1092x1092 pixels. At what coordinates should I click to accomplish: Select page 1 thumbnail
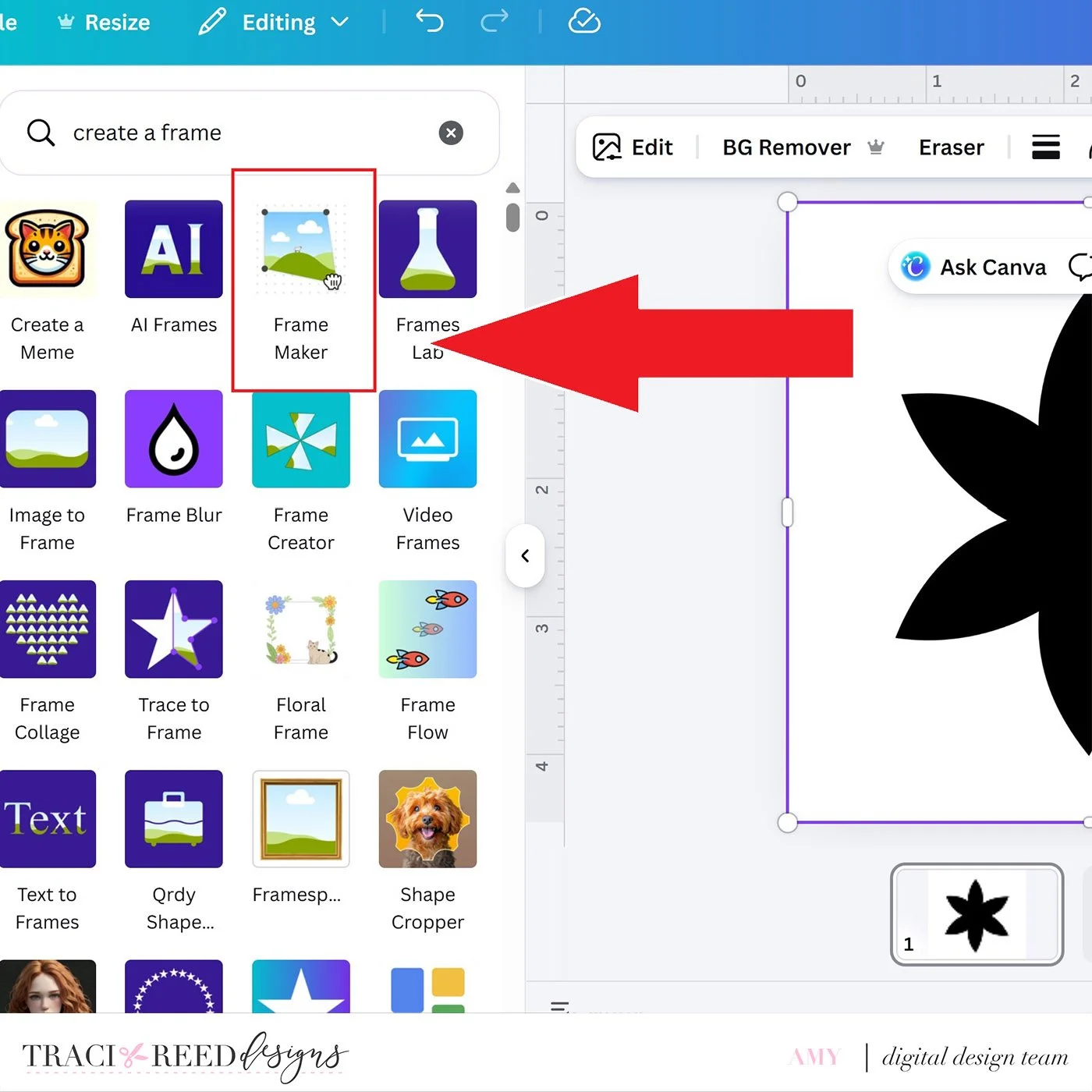click(977, 914)
